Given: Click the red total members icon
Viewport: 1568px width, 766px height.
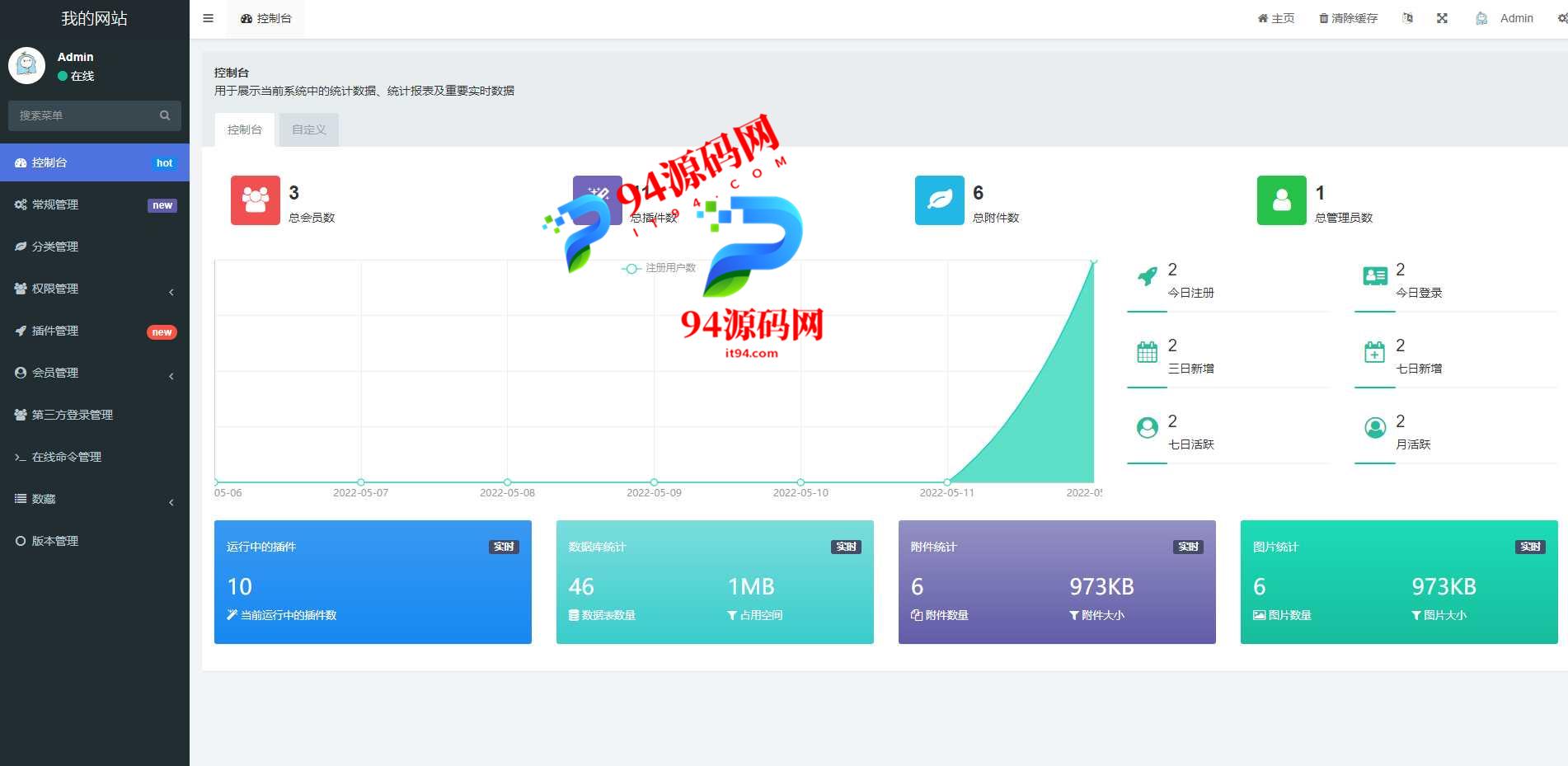Looking at the screenshot, I should click(256, 200).
